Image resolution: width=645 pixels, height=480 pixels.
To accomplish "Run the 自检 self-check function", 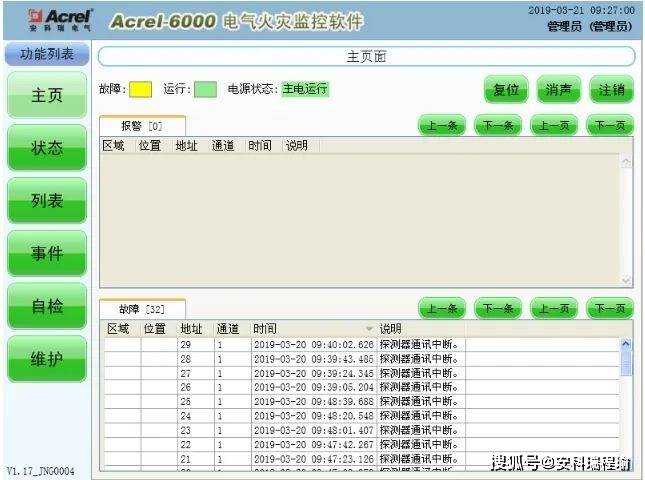I will pos(47,306).
